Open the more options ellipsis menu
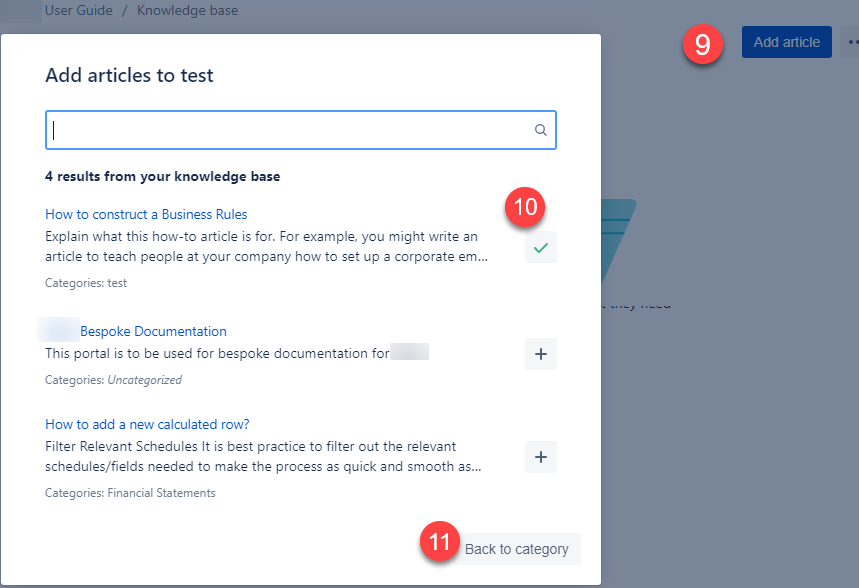This screenshot has width=859, height=588. [x=852, y=42]
